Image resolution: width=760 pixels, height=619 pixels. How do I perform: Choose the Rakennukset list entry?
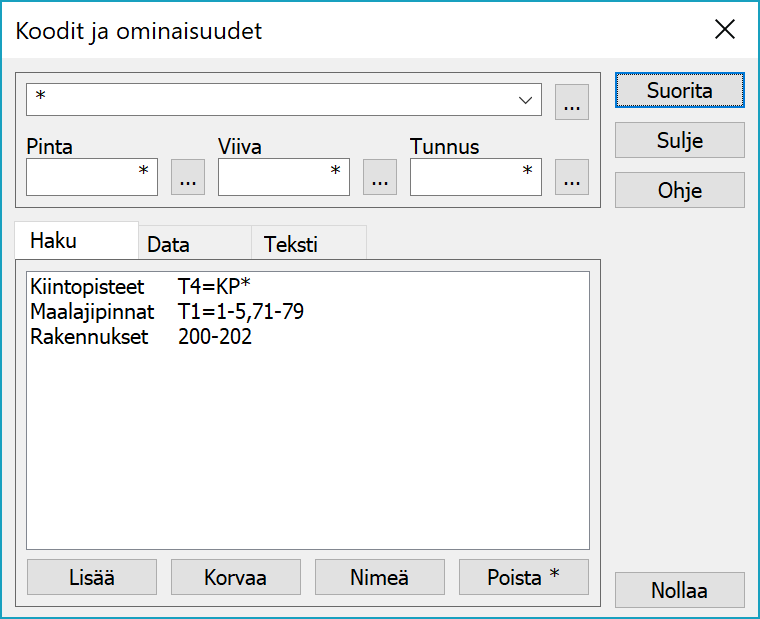pyautogui.click(x=89, y=337)
